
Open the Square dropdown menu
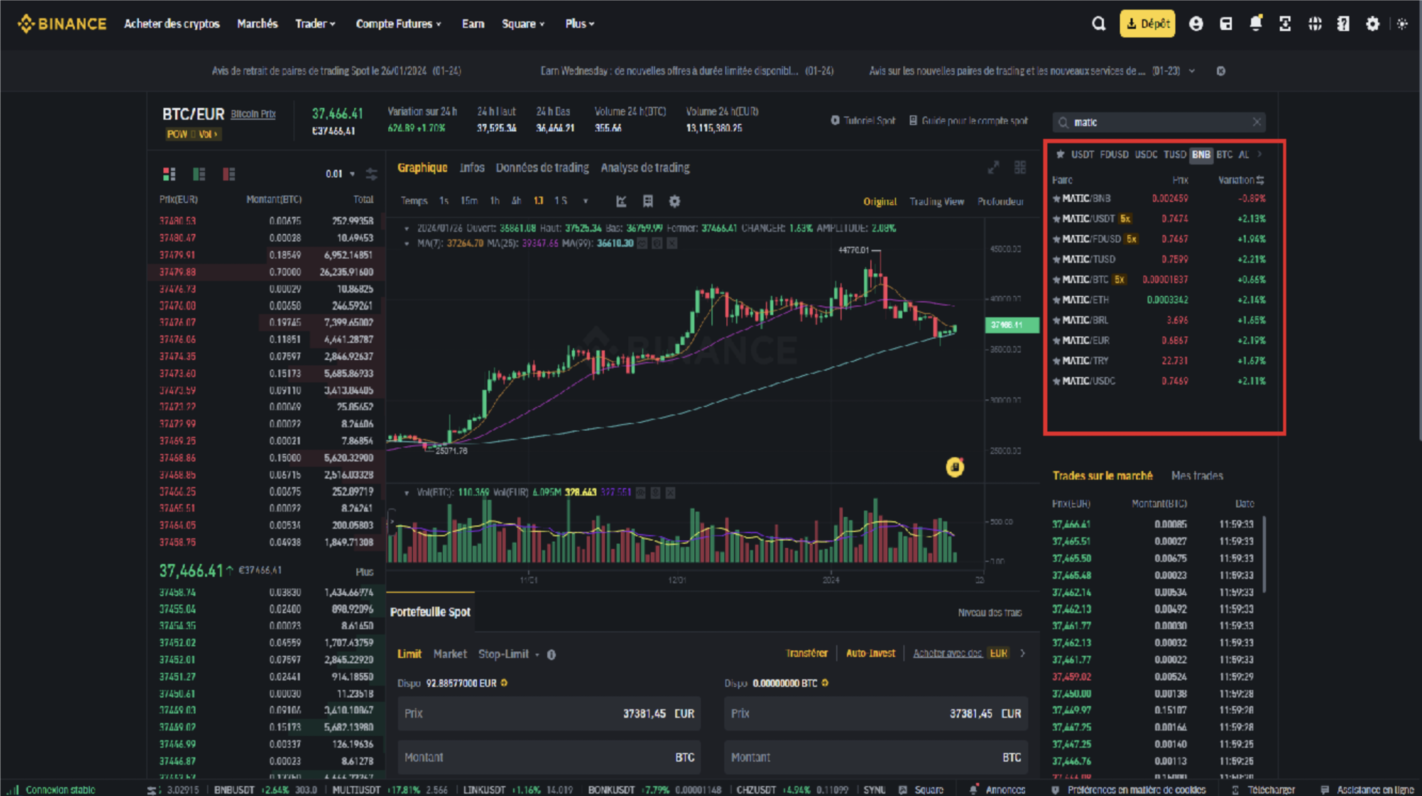click(523, 24)
